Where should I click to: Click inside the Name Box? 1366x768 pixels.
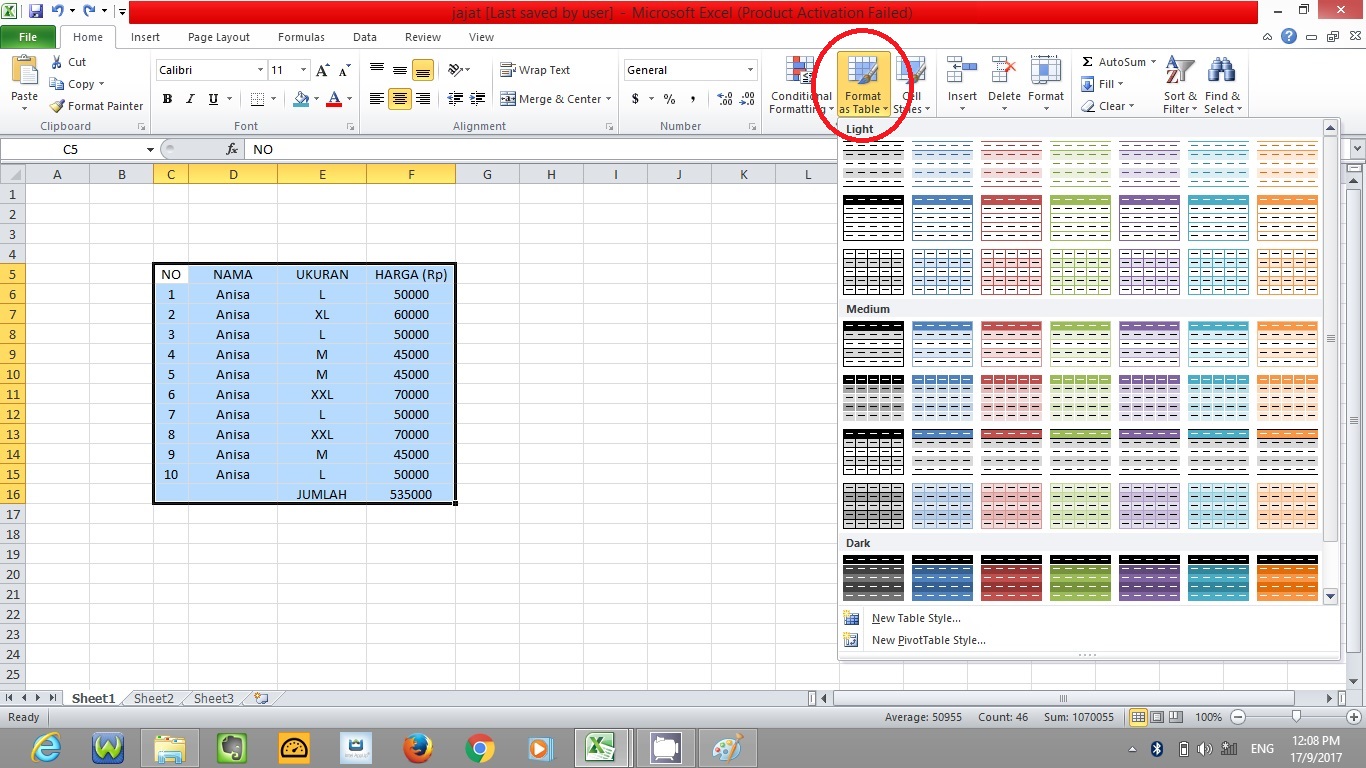click(70, 149)
